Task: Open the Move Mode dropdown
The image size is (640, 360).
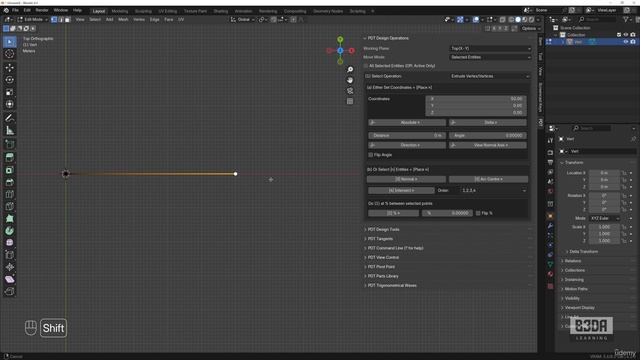Action: [490, 57]
